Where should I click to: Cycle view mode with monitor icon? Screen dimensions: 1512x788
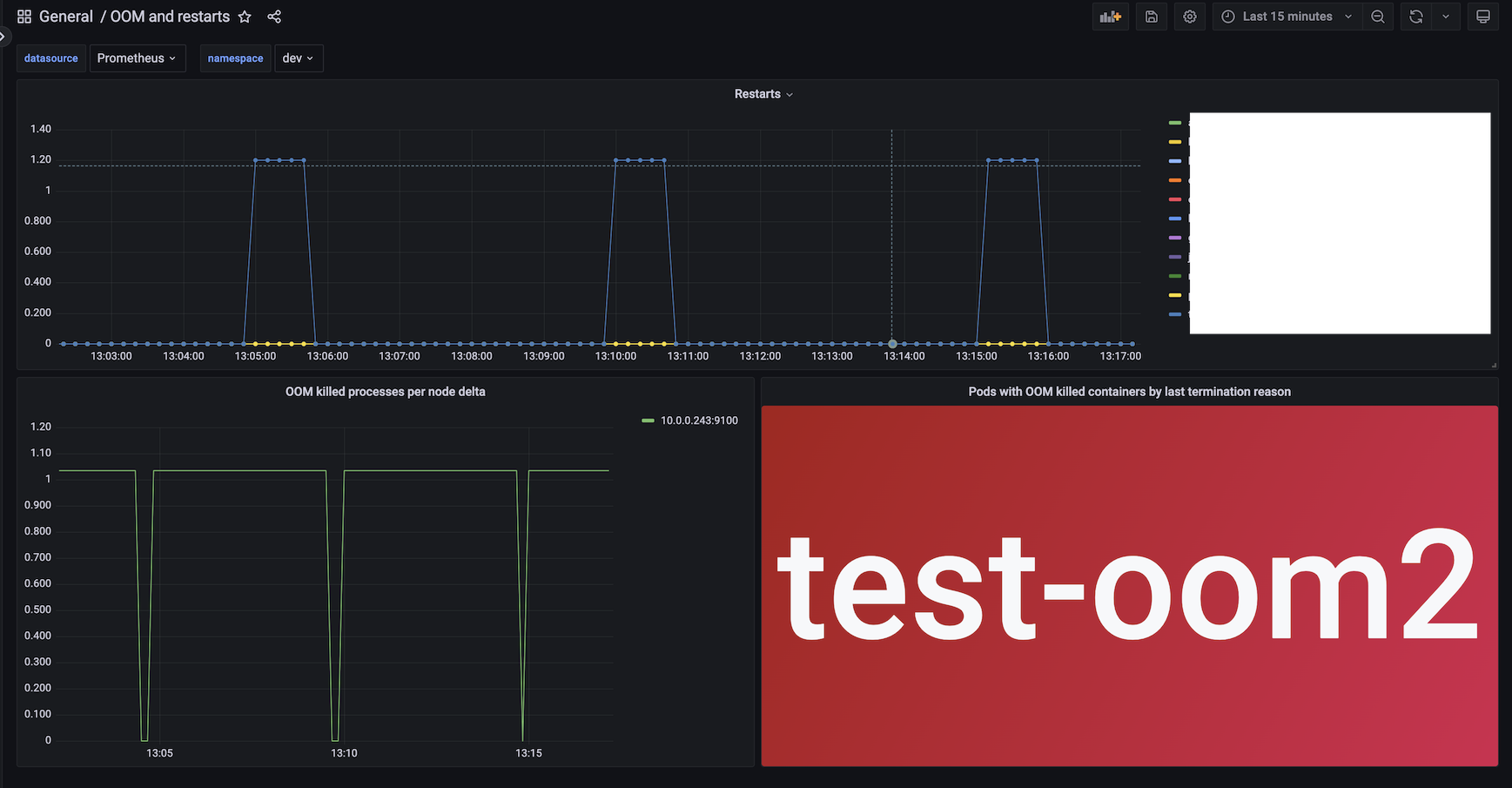pos(1483,17)
